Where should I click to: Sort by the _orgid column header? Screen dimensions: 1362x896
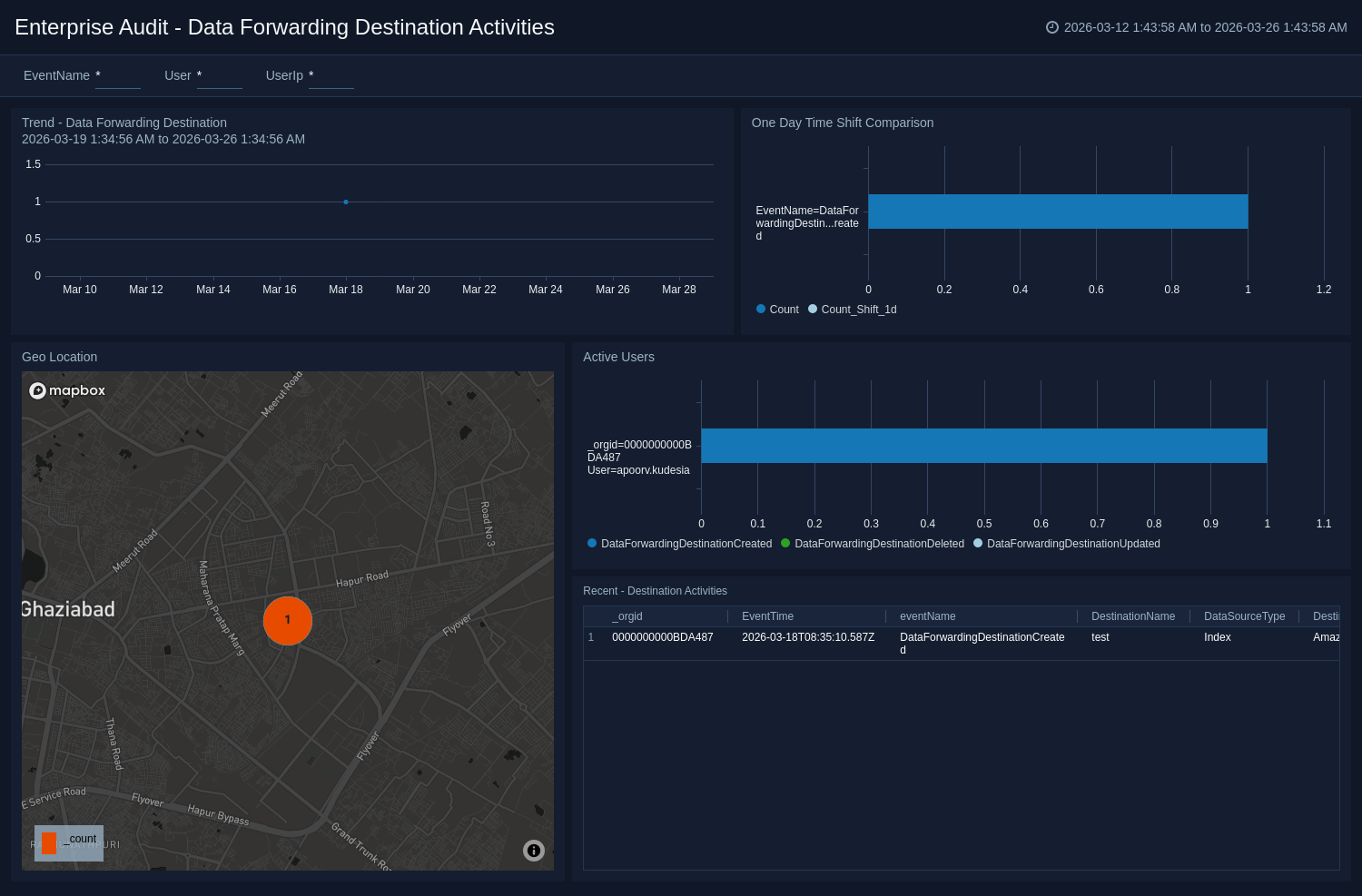point(627,616)
